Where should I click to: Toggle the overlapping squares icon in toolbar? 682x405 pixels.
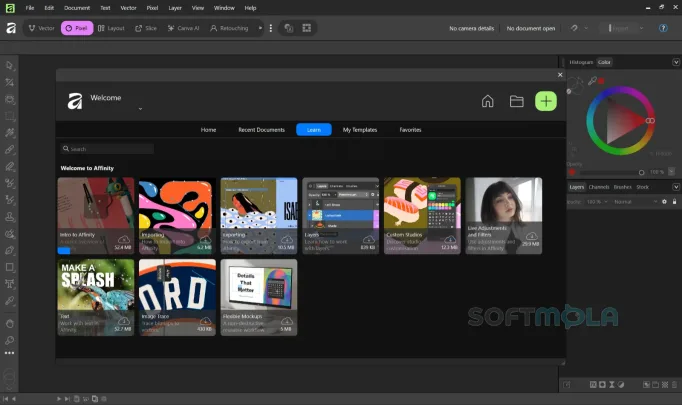288,28
